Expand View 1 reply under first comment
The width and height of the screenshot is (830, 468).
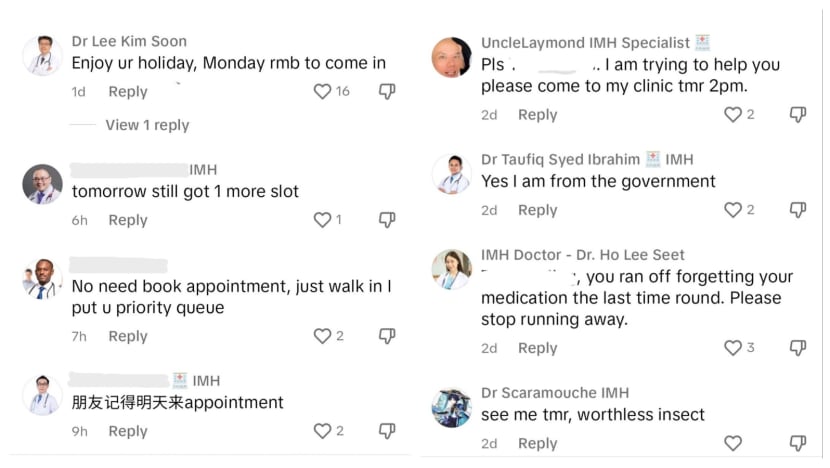point(147,125)
